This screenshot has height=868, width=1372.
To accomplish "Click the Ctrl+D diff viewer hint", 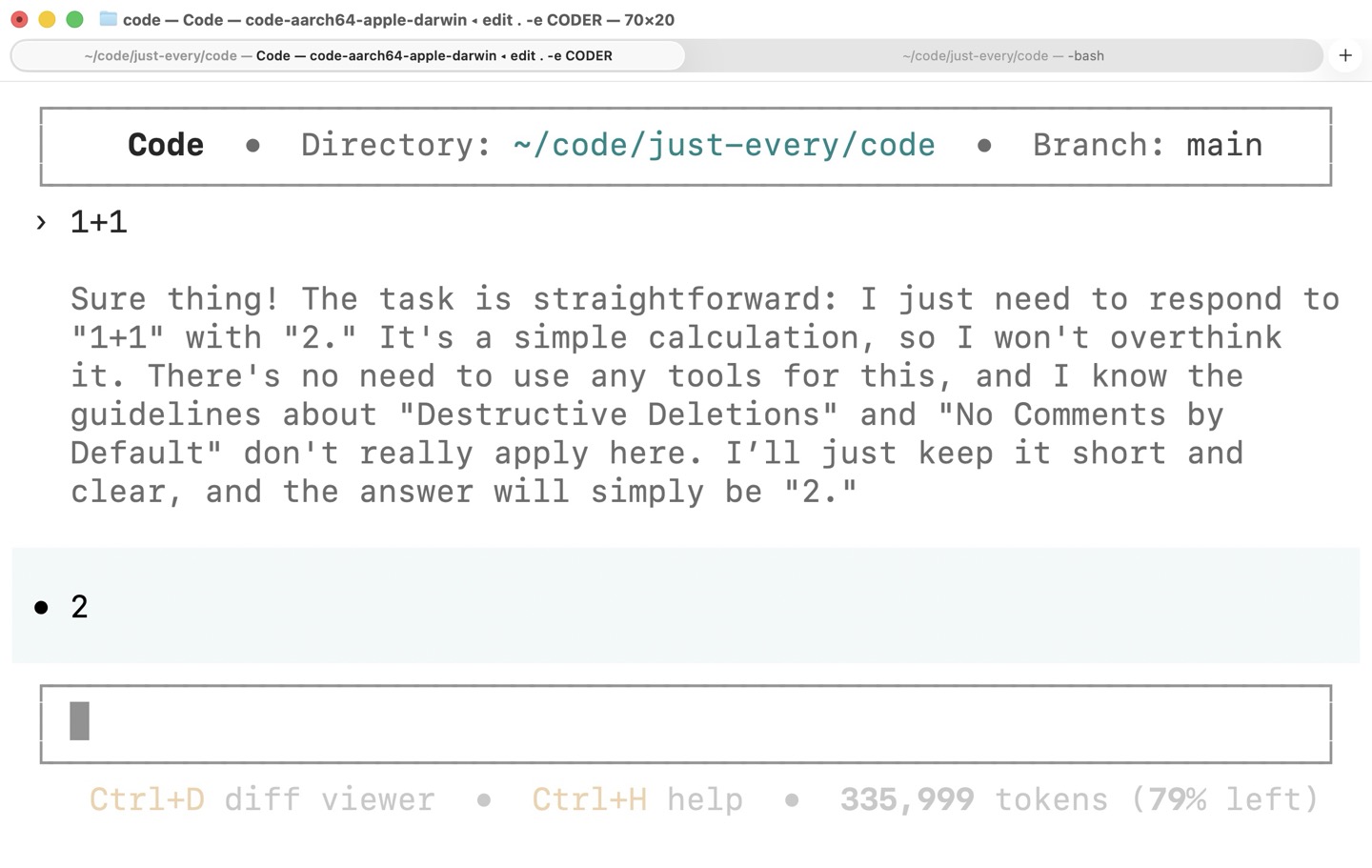I will (262, 799).
